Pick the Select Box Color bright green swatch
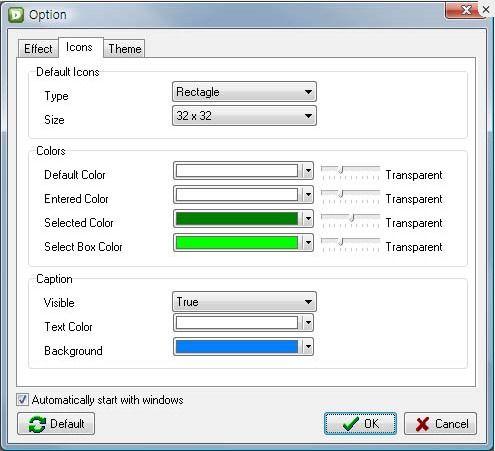Image resolution: width=495 pixels, height=451 pixels. pos(236,243)
